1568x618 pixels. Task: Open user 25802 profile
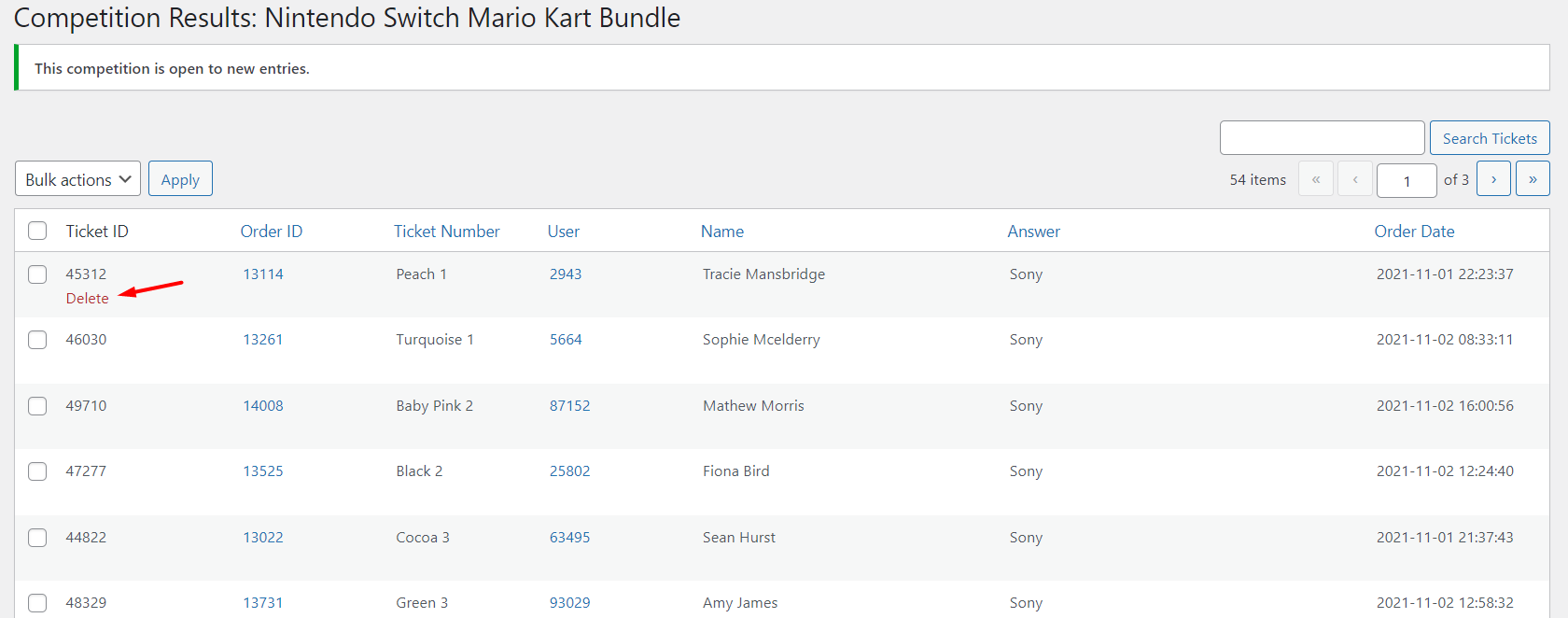click(569, 471)
